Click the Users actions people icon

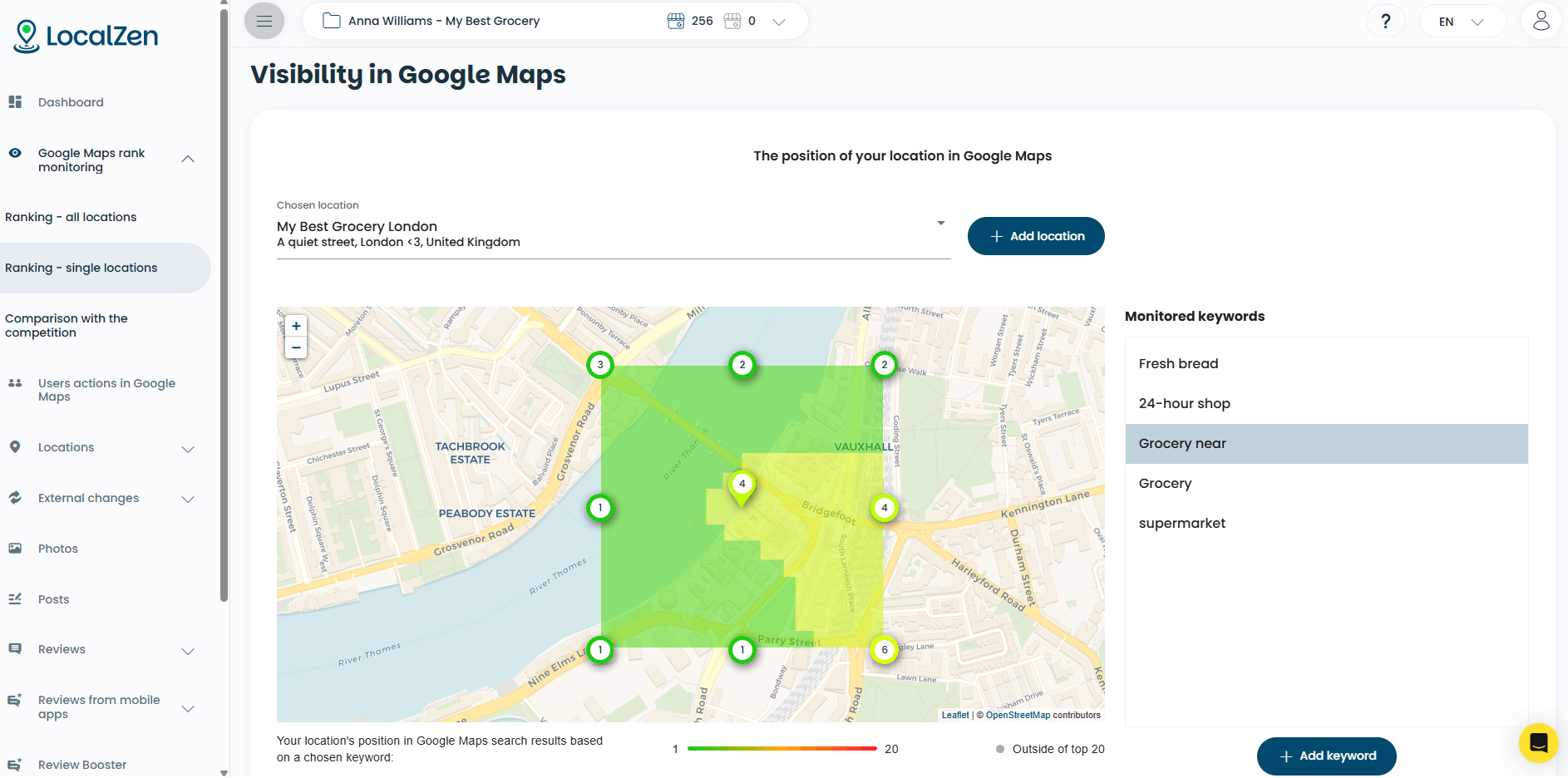coord(15,383)
